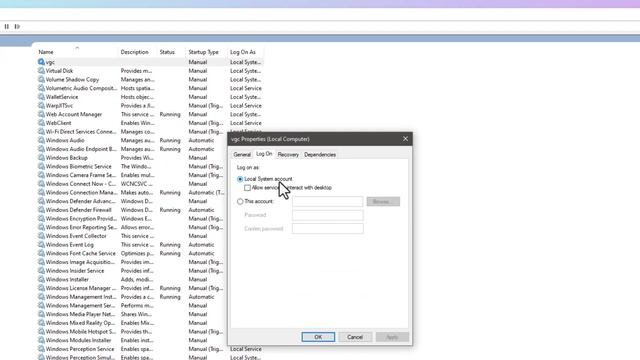This screenshot has height=360, width=640.
Task: Select Windows License Manager service row
Action: 132,288
